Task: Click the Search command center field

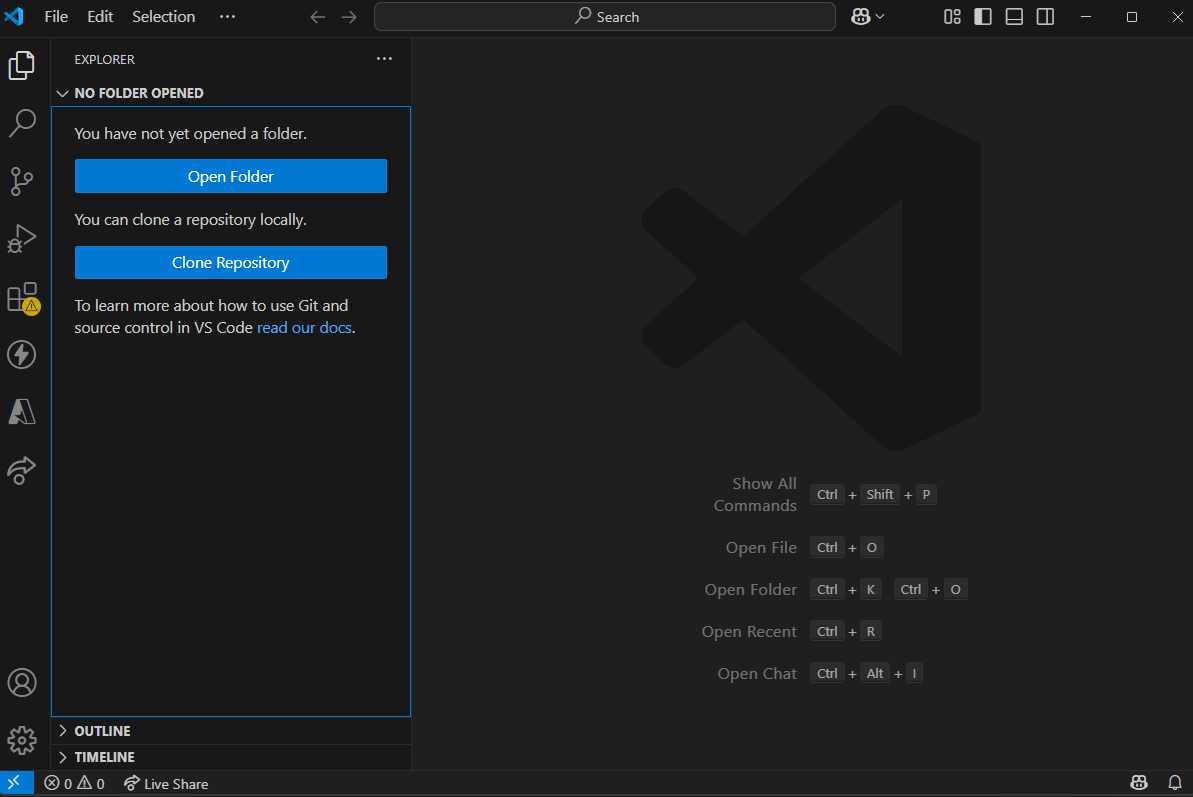Action: [605, 17]
